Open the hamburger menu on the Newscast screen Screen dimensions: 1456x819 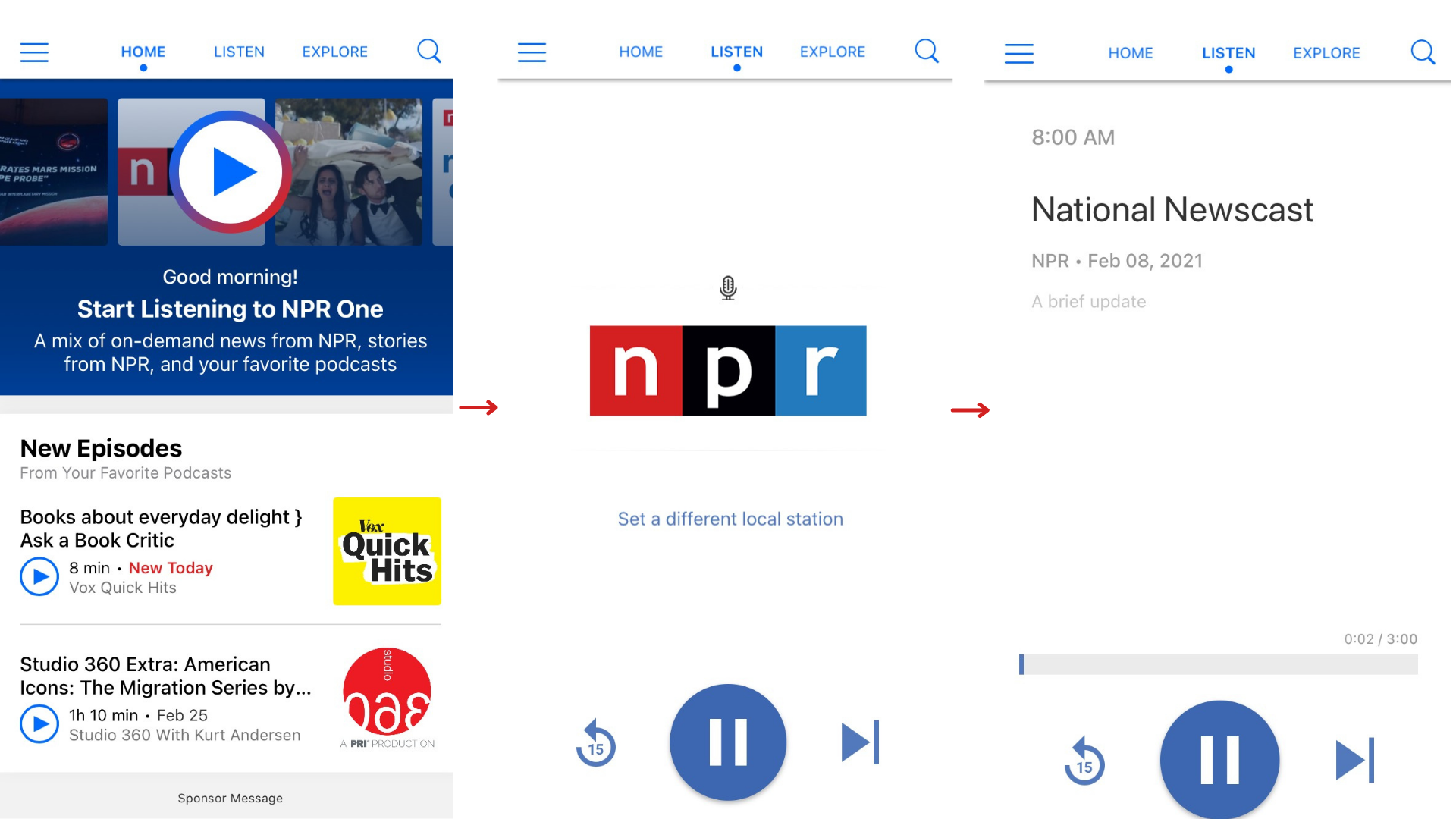click(x=1019, y=53)
